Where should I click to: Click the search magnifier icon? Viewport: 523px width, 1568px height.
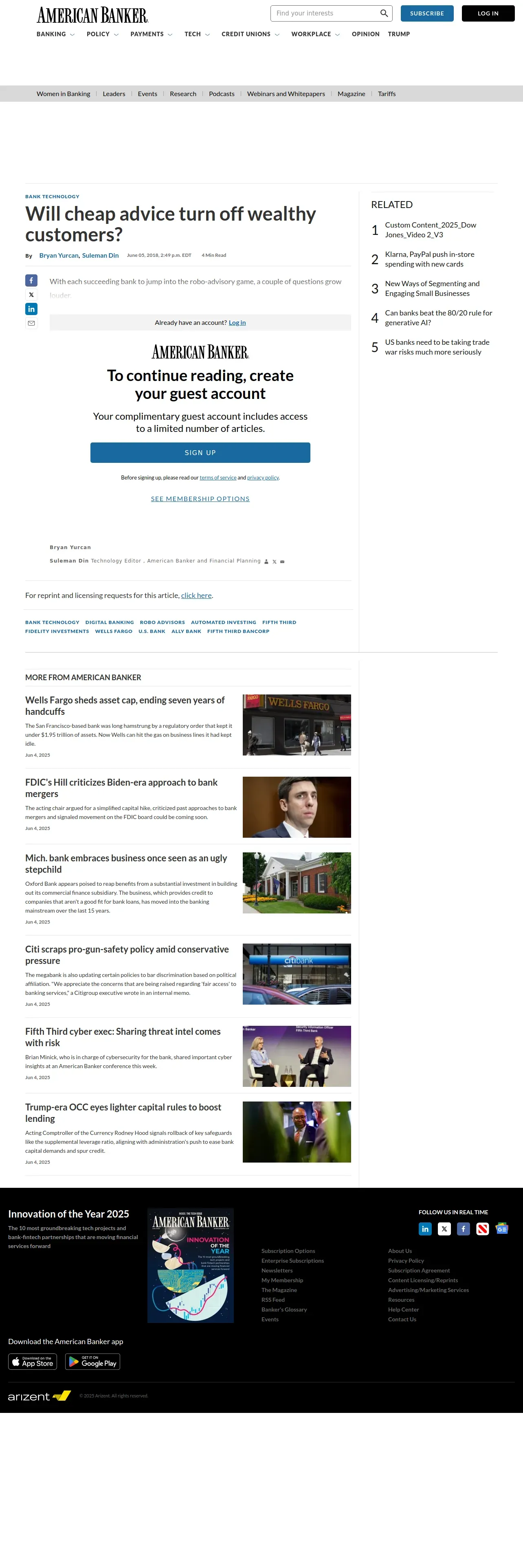click(384, 13)
